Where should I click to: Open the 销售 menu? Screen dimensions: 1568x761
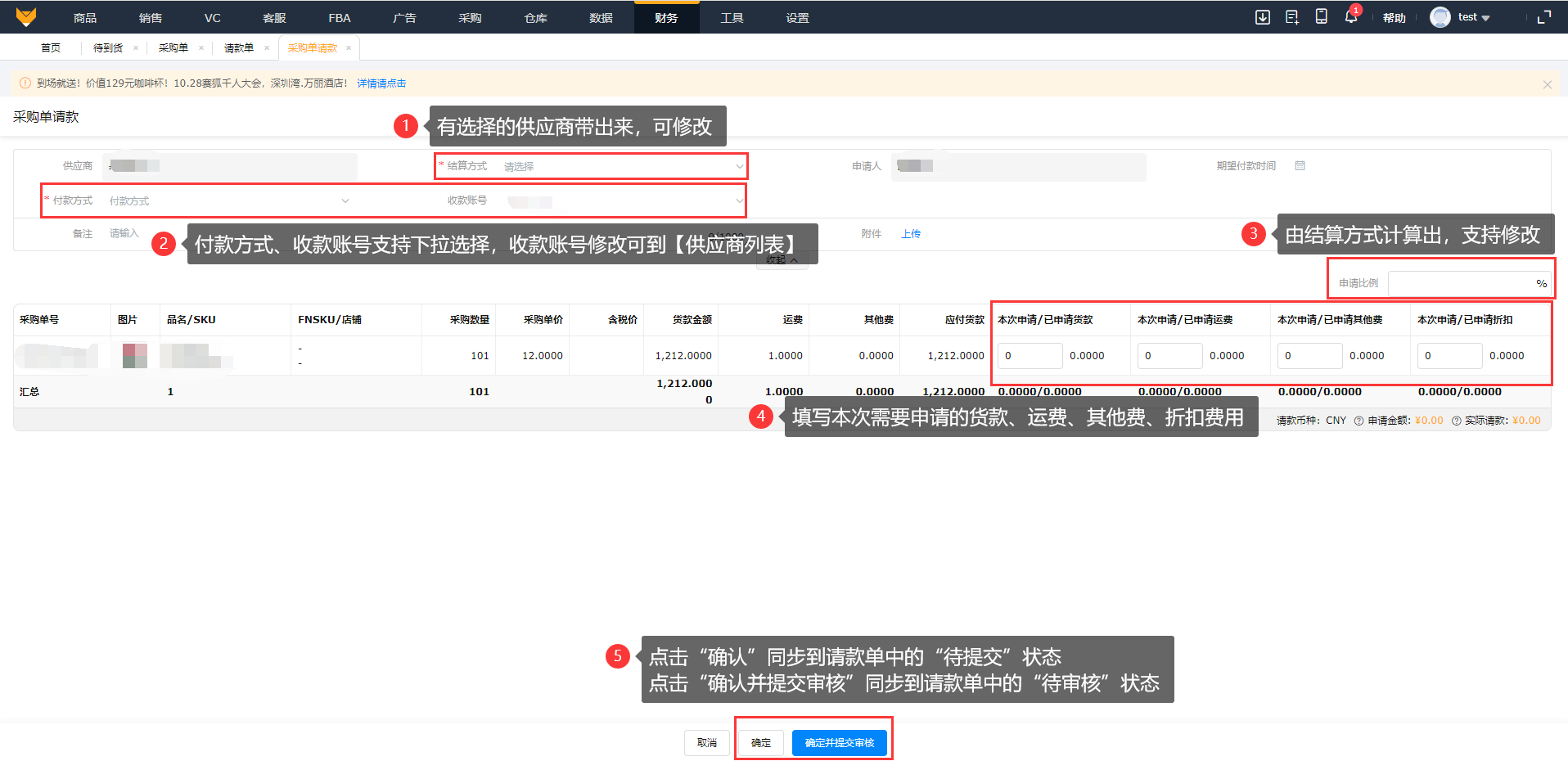pos(151,18)
